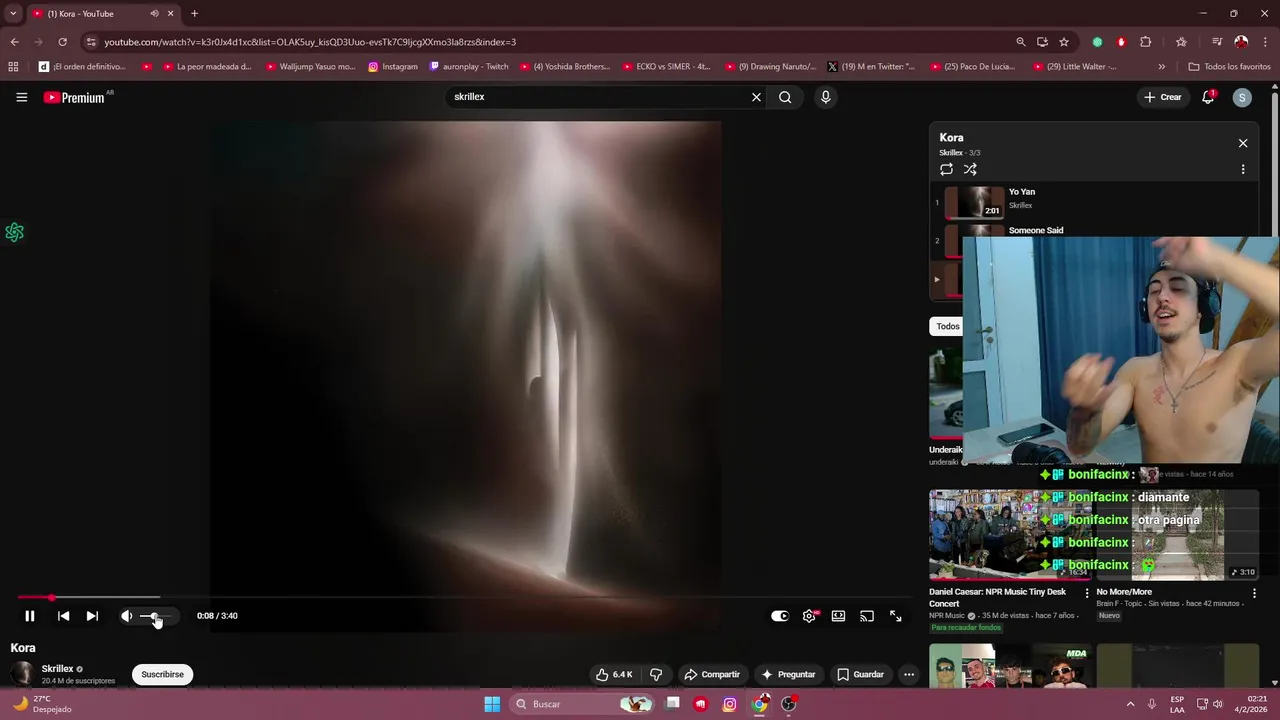This screenshot has width=1280, height=720.
Task: Open the Windows Start menu
Action: [492, 704]
